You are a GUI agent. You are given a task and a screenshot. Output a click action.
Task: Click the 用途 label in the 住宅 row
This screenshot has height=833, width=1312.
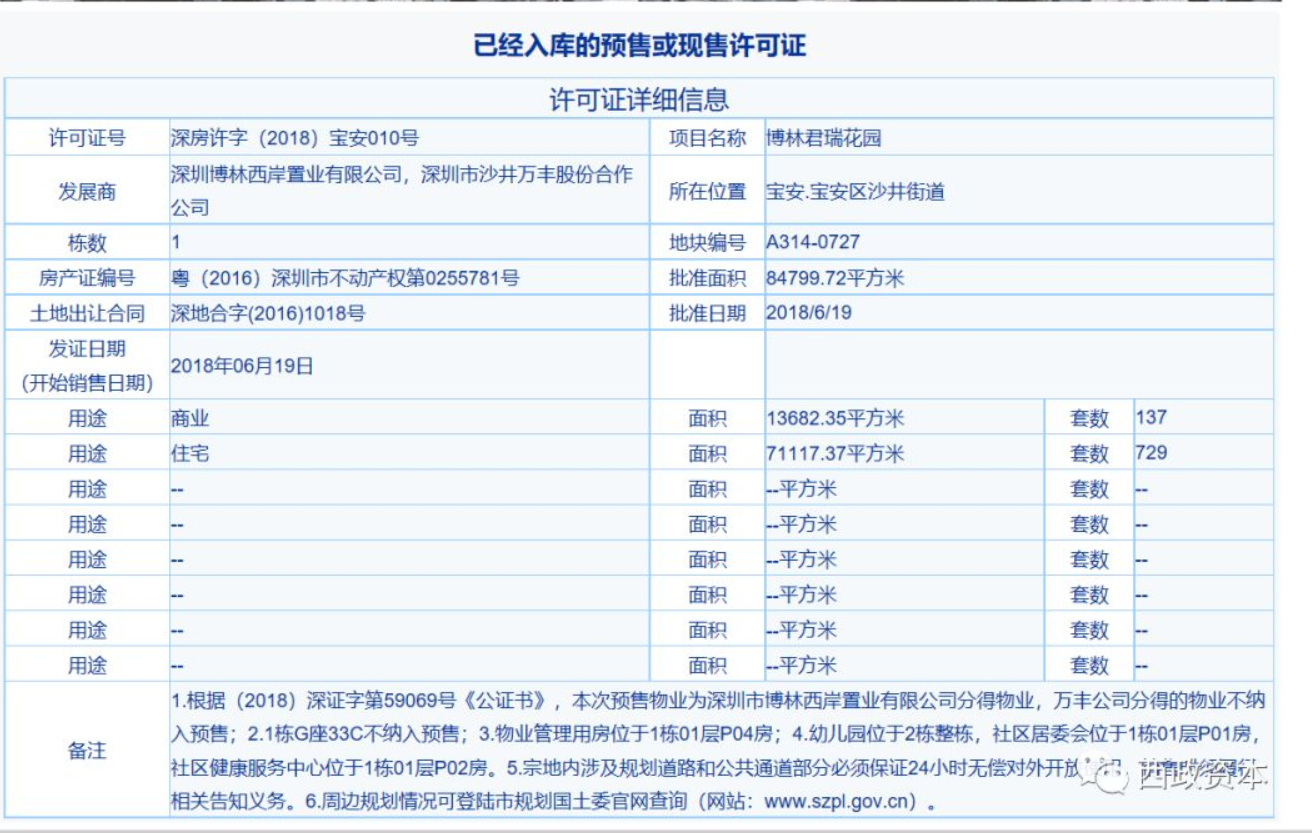tap(87, 453)
